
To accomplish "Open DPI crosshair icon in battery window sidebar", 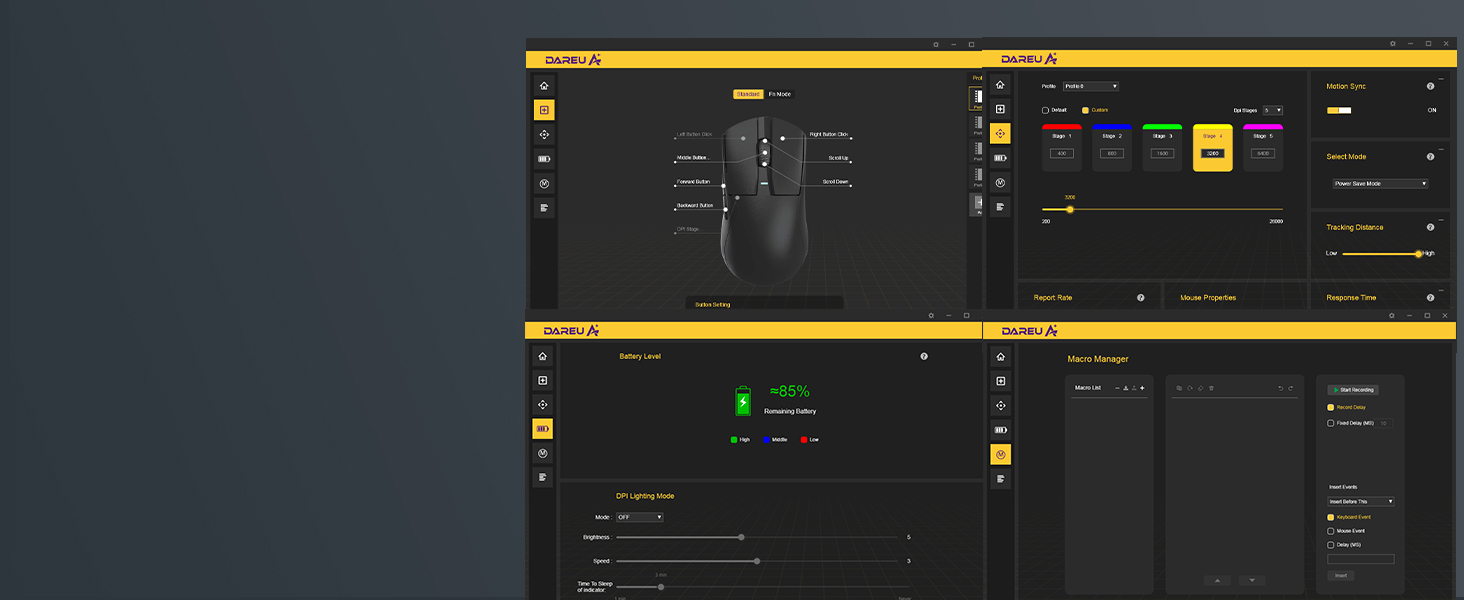I will click(x=542, y=405).
